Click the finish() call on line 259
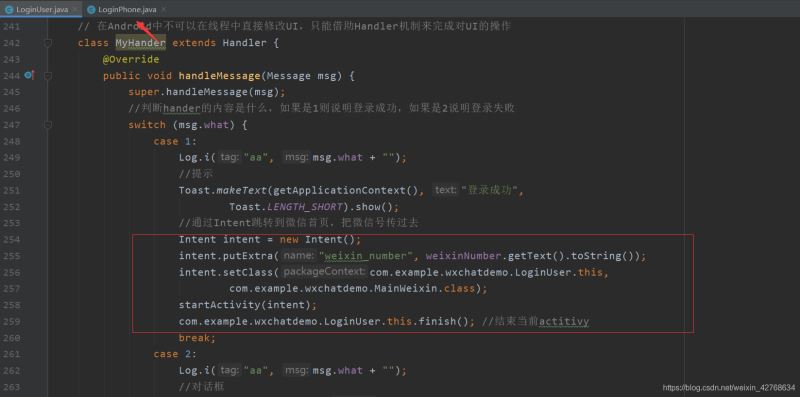Viewport: 800px width, 397px height. tap(443, 321)
